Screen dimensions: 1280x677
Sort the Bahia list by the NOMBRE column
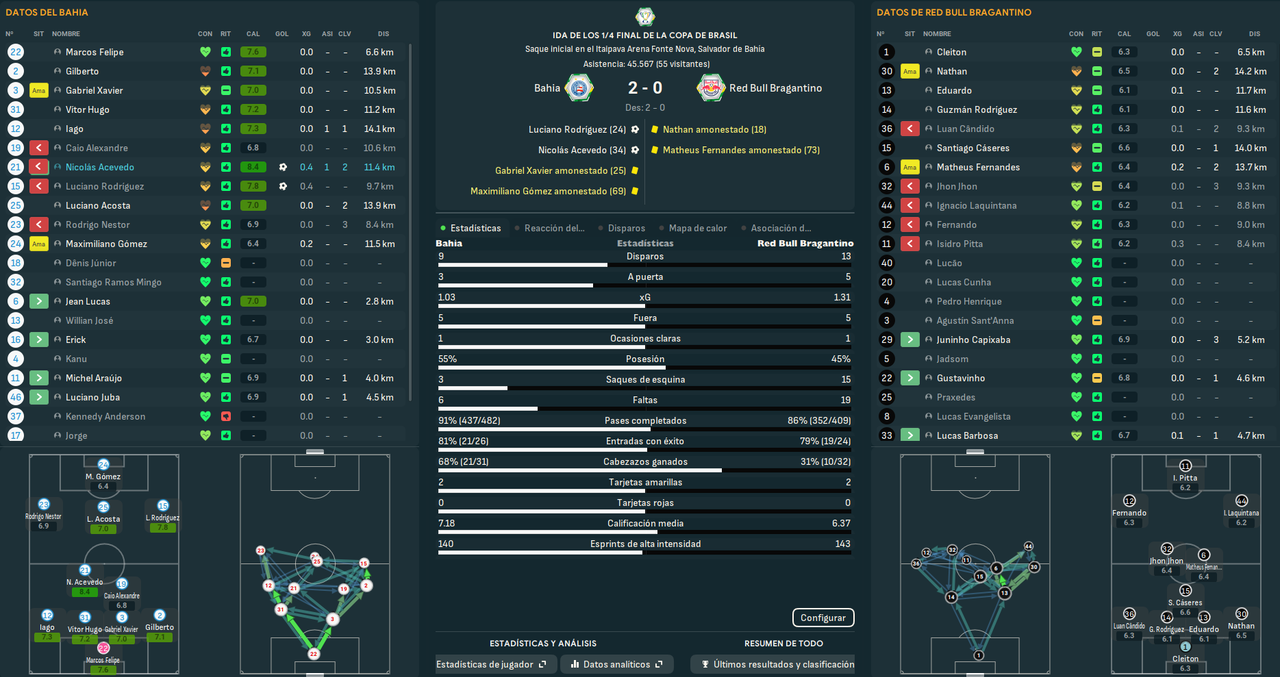(x=67, y=34)
